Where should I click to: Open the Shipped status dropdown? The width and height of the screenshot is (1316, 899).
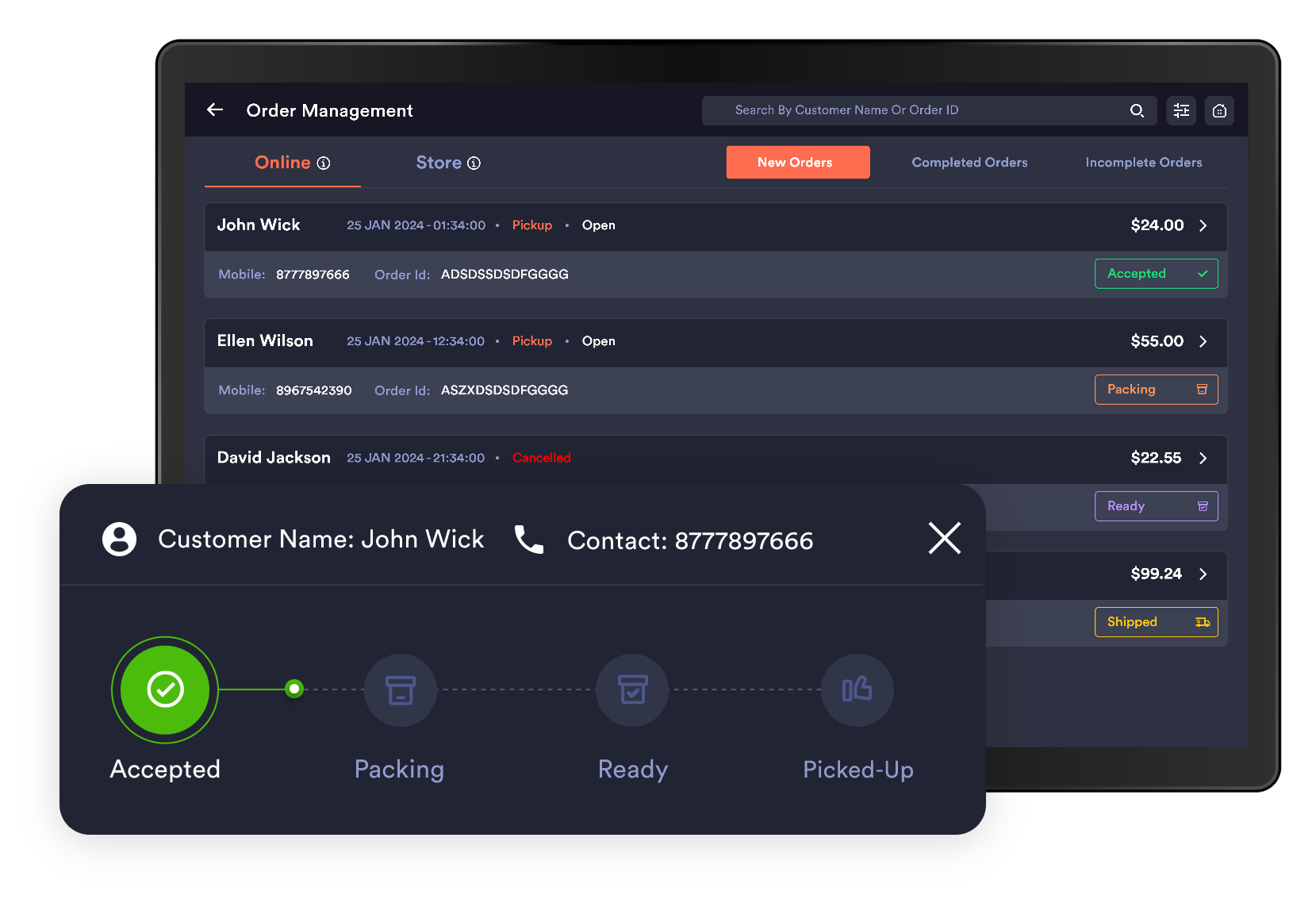[x=1156, y=622]
